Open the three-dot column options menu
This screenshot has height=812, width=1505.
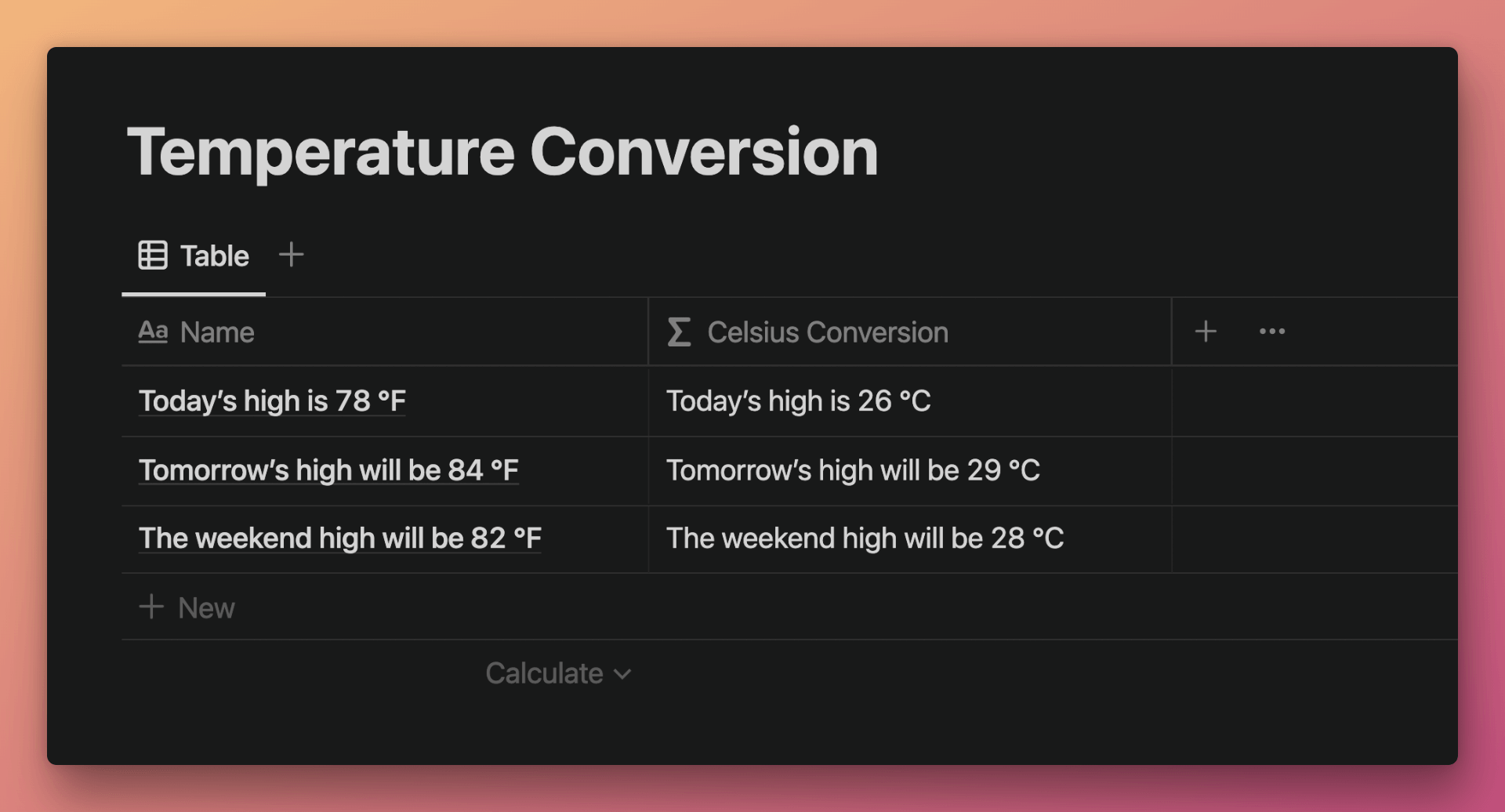(x=1271, y=332)
